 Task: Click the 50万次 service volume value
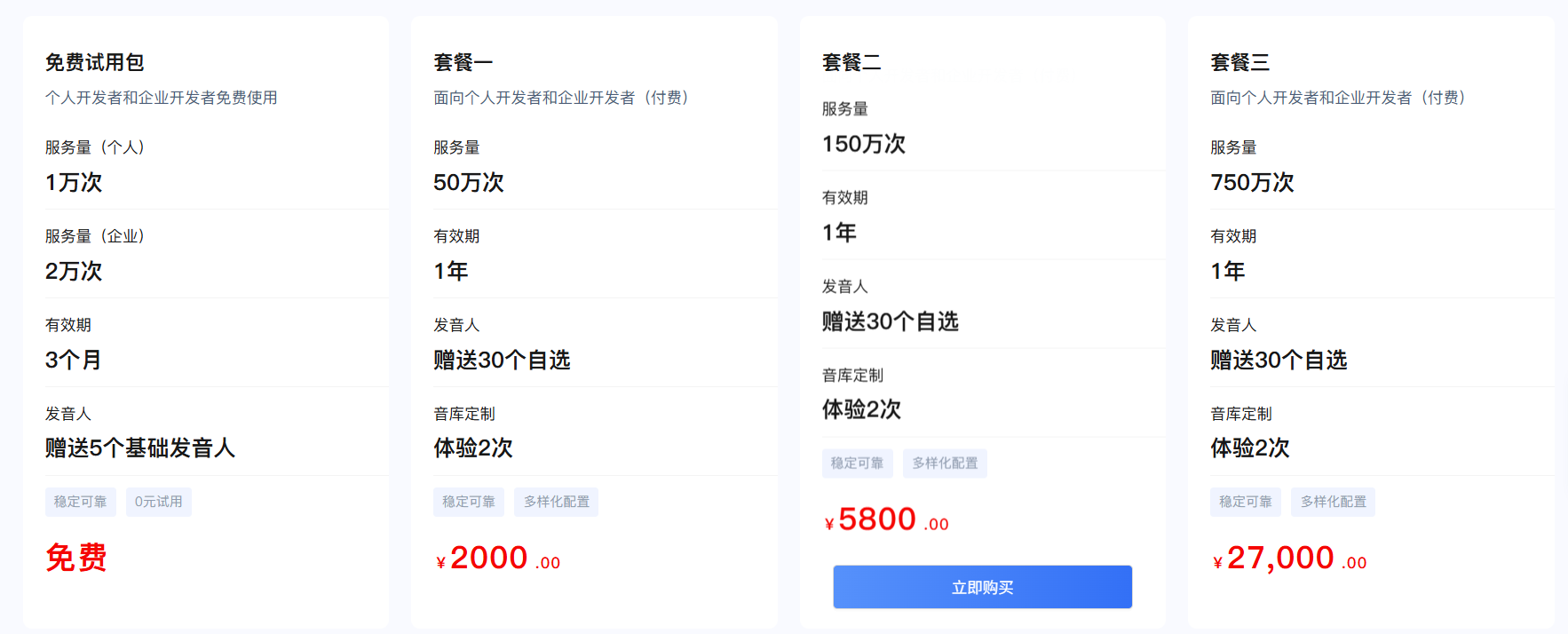[x=469, y=182]
